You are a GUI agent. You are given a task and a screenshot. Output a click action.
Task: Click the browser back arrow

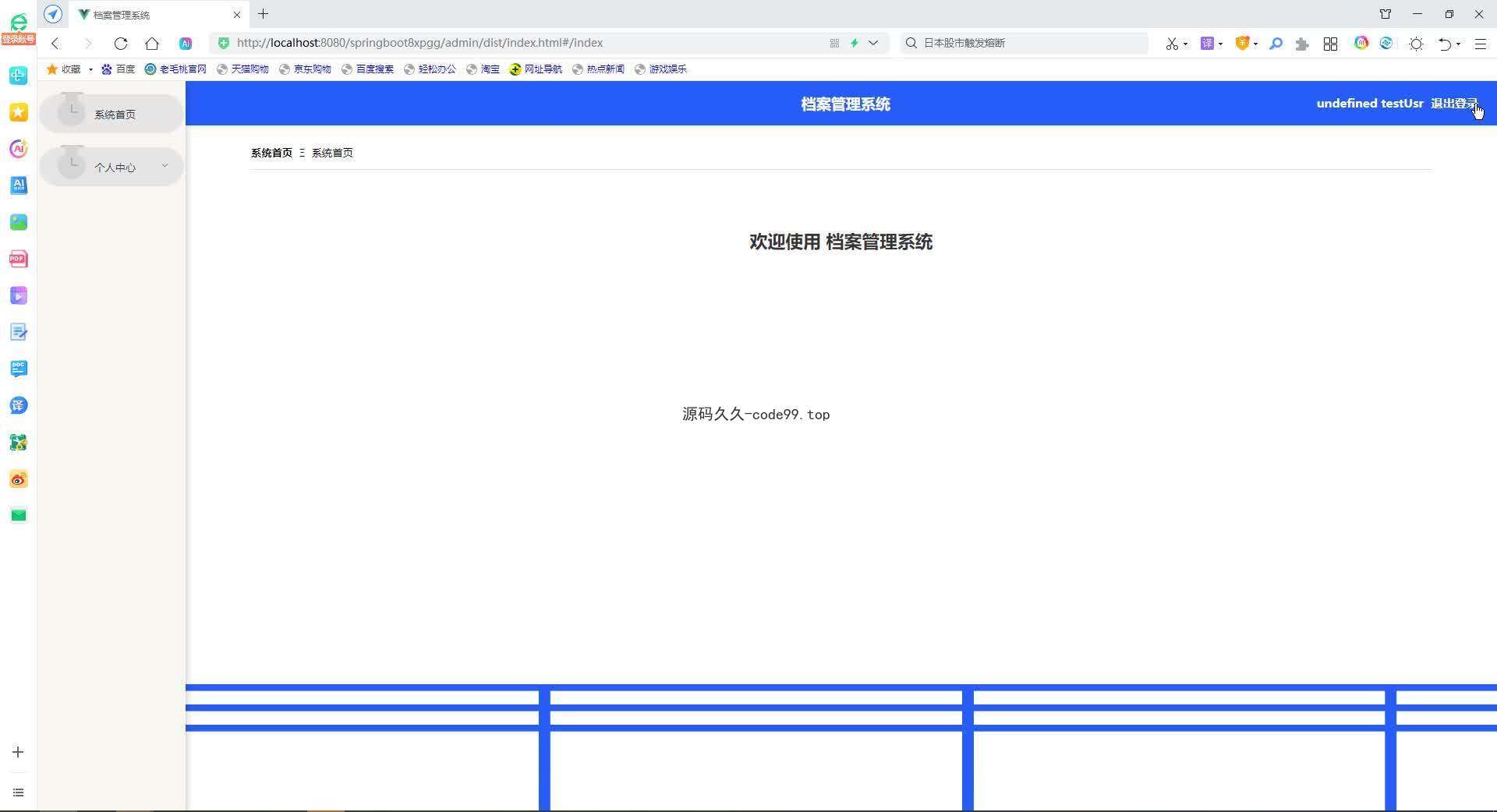tap(55, 44)
